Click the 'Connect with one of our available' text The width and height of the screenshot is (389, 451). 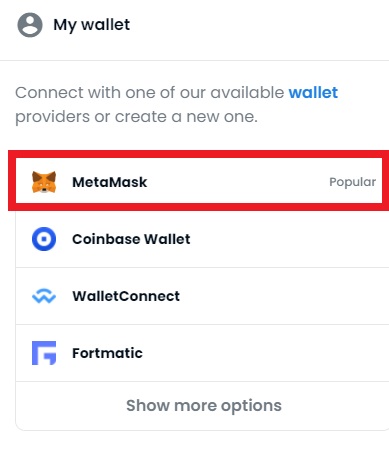(x=150, y=93)
